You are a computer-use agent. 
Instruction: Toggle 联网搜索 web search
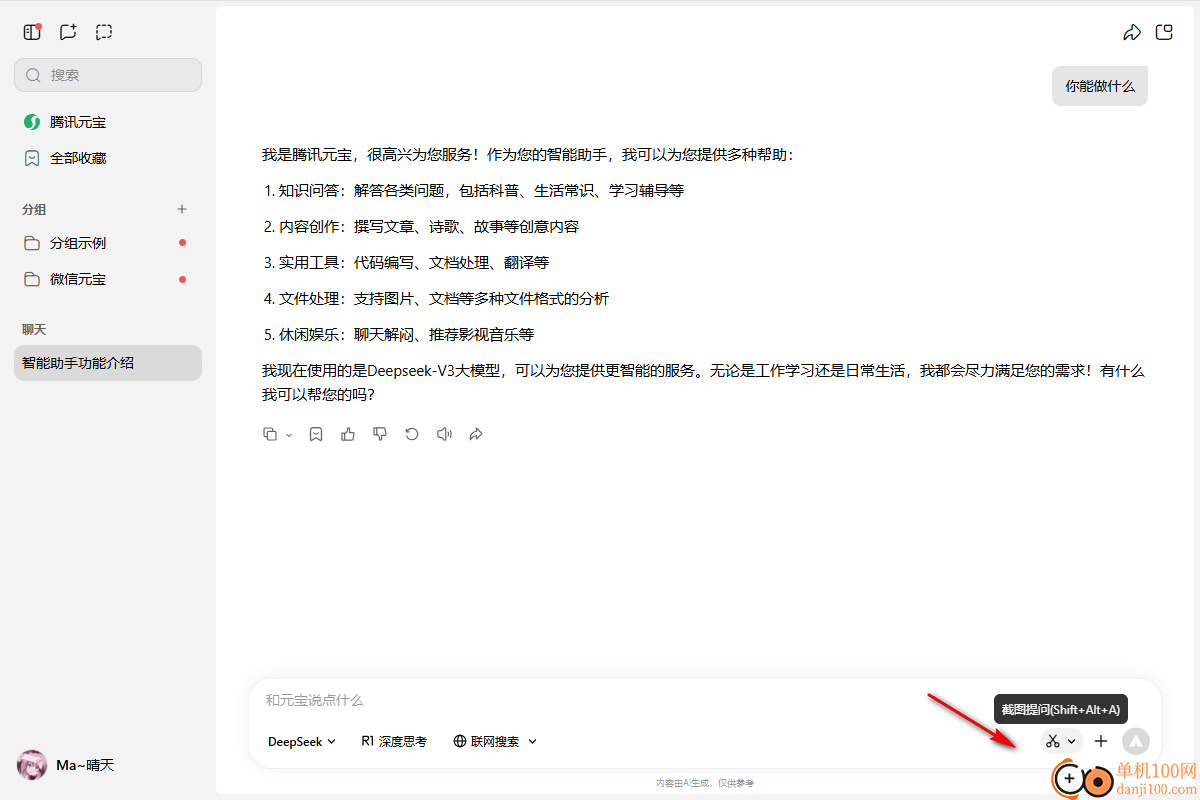[x=486, y=741]
